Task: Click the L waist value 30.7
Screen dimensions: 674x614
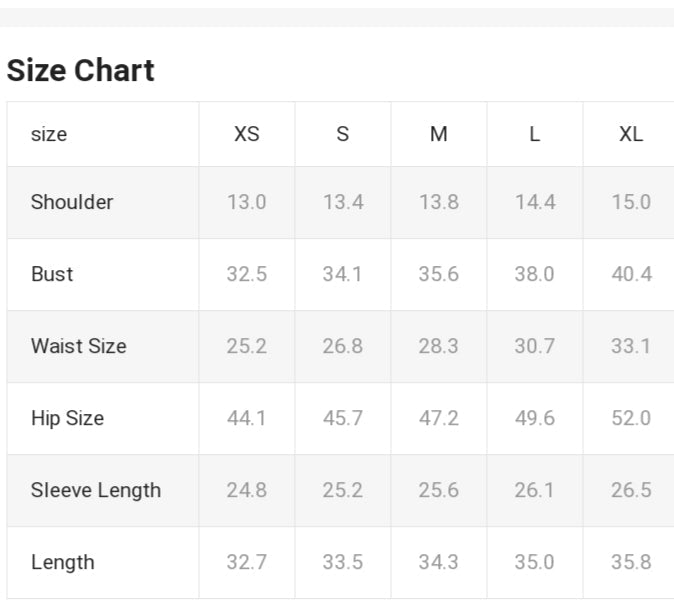Action: tap(535, 346)
